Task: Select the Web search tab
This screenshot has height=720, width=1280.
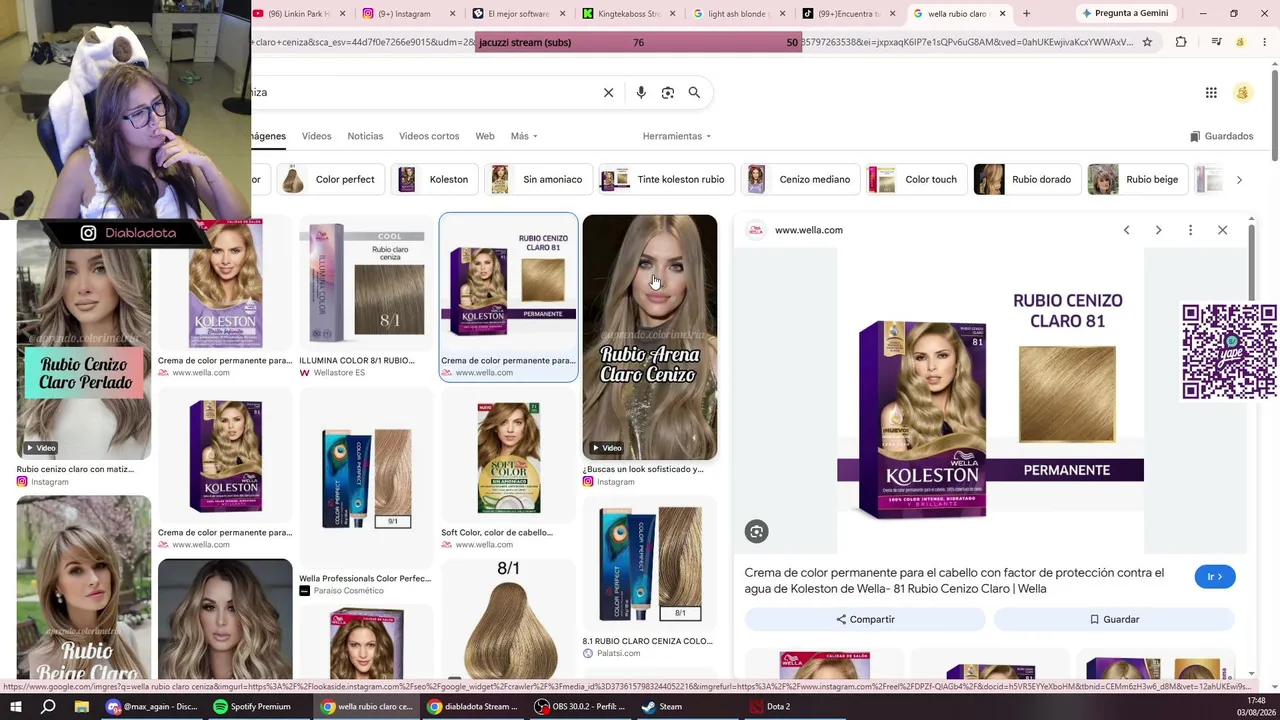Action: coord(485,136)
